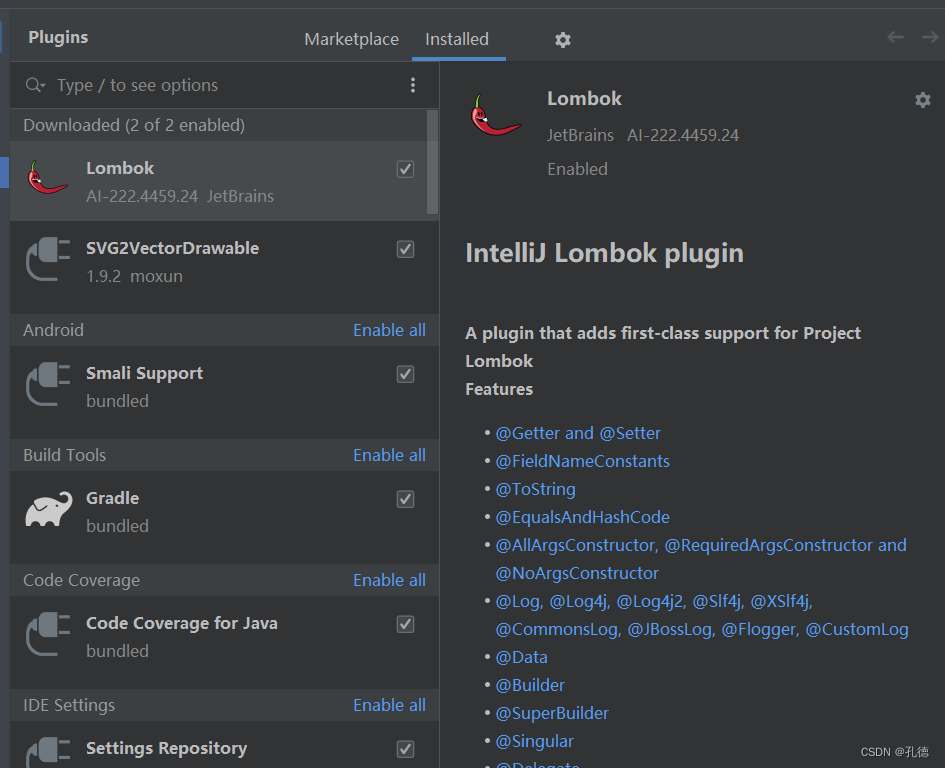The width and height of the screenshot is (945, 768).
Task: Switch to the Marketplace tab
Action: point(351,39)
